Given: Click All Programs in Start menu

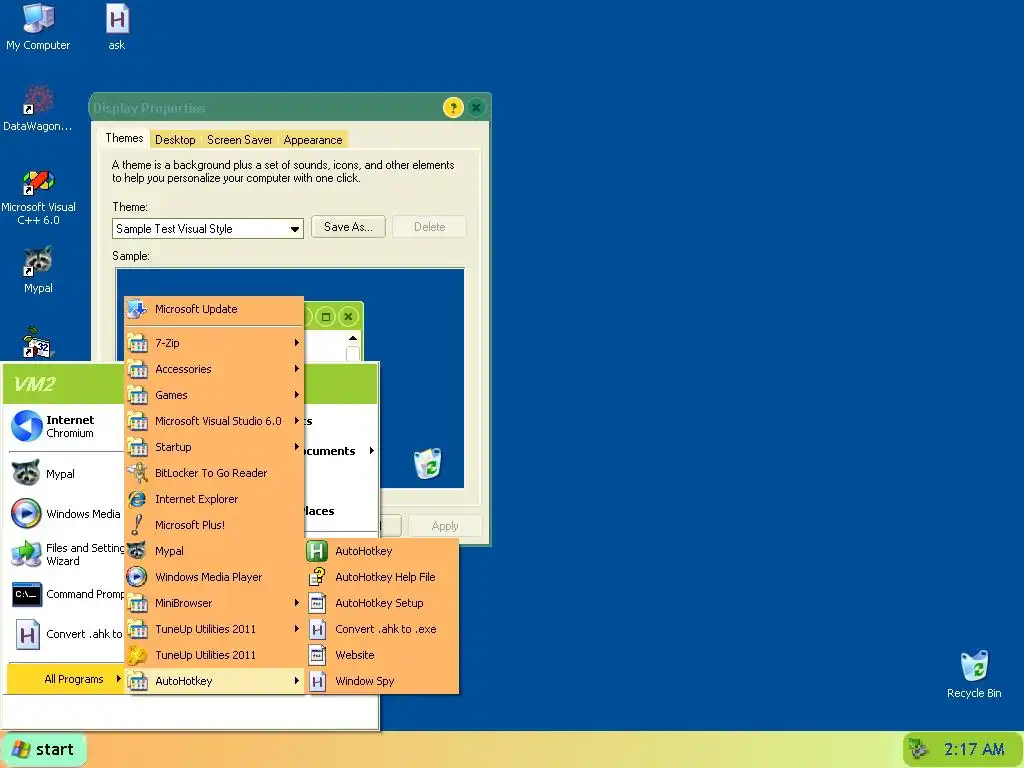Looking at the screenshot, I should pos(65,679).
